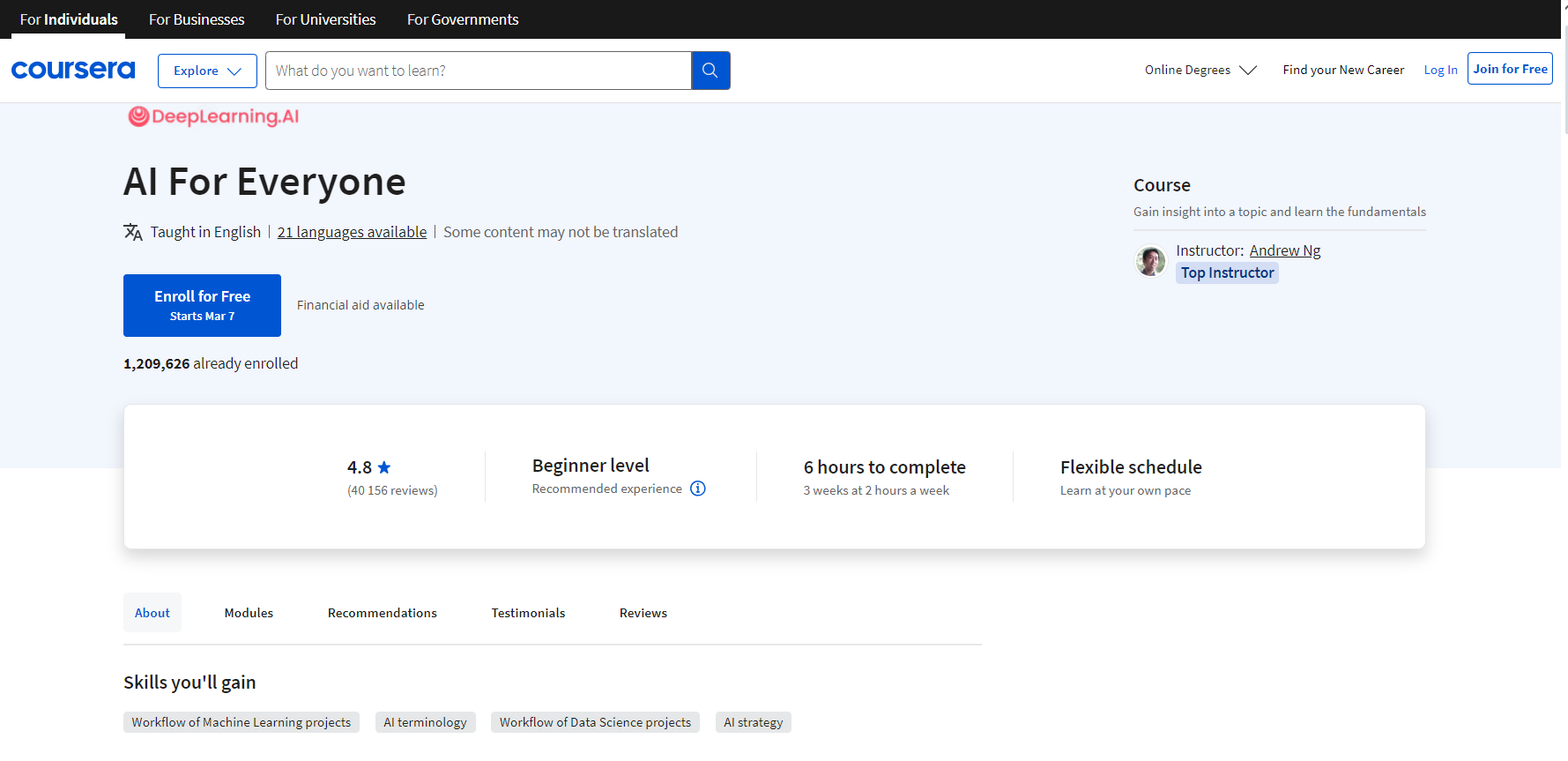Click the 'Flexible schedule' heading

[x=1131, y=467]
